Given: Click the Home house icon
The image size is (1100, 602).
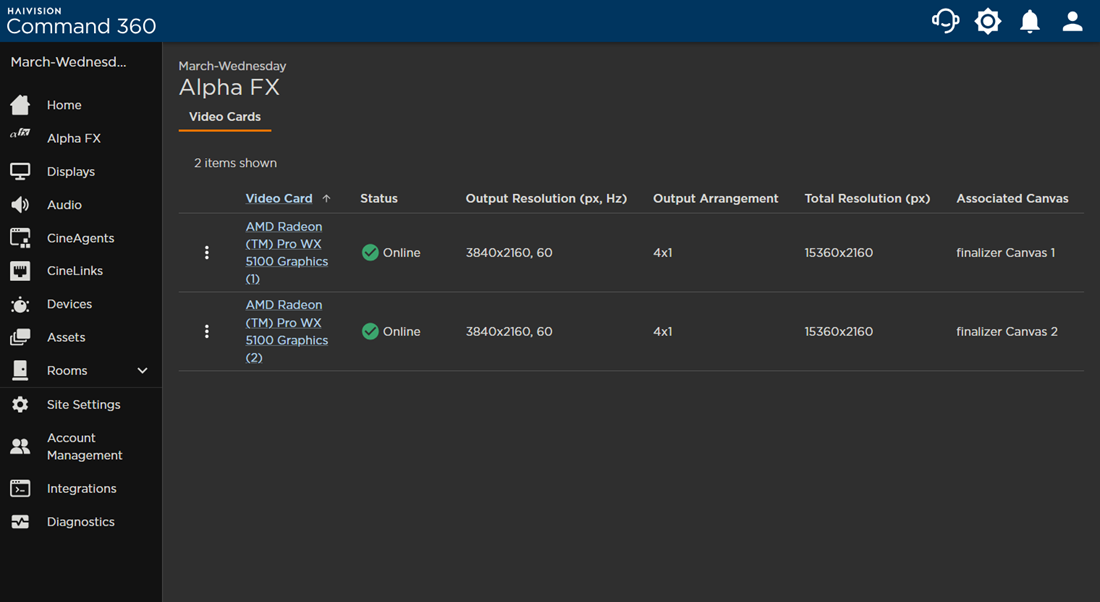Looking at the screenshot, I should click(20, 105).
